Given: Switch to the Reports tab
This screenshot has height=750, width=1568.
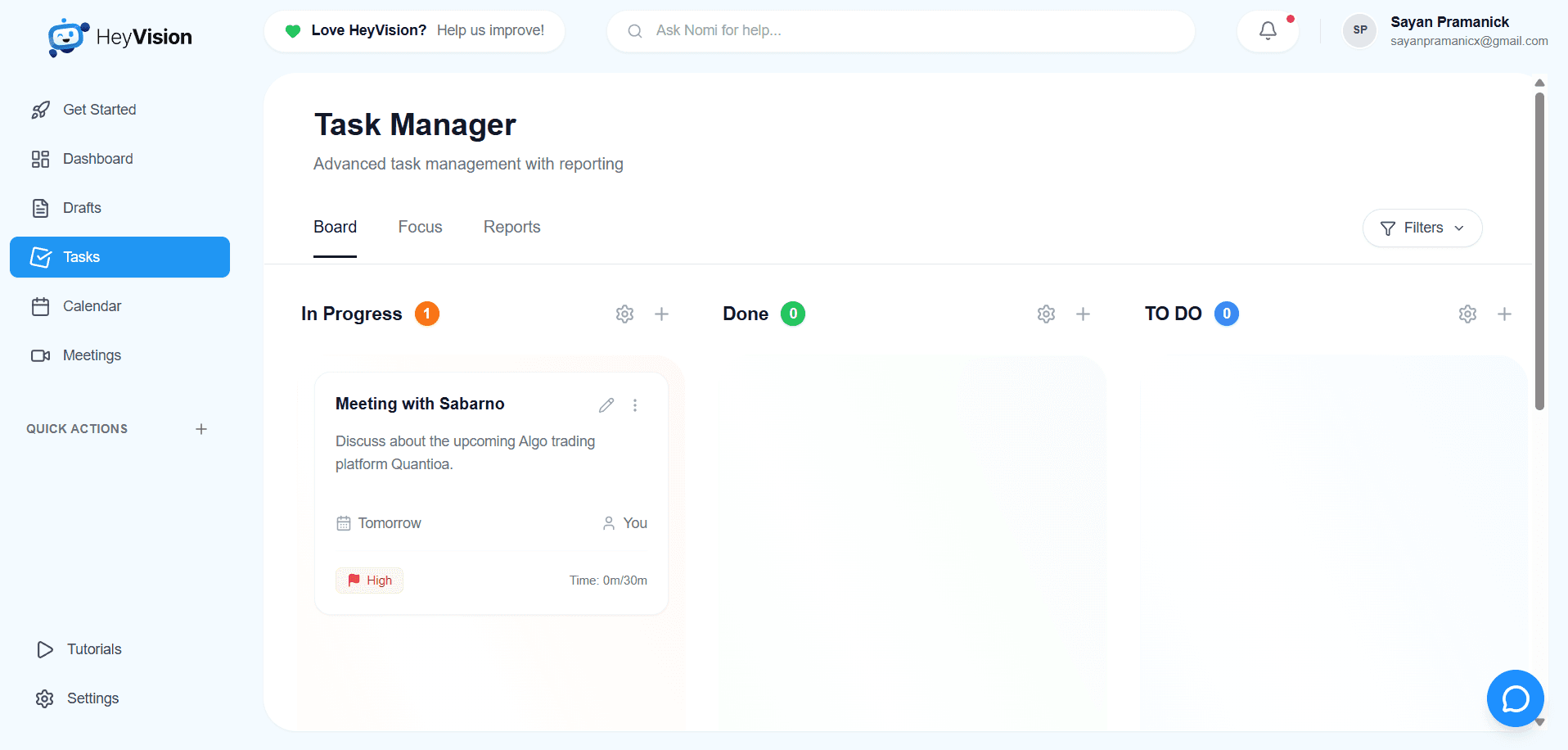Looking at the screenshot, I should tap(511, 228).
